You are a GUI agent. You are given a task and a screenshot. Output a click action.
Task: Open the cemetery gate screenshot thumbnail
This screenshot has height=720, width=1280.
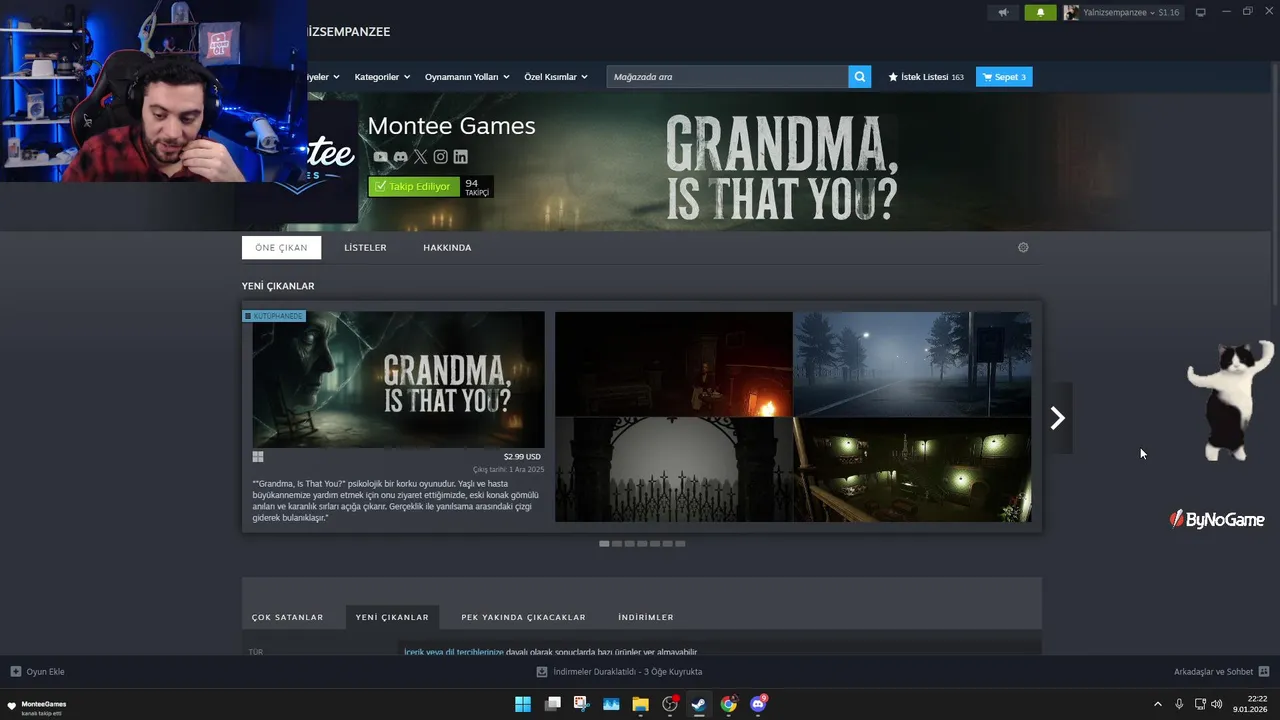[673, 469]
